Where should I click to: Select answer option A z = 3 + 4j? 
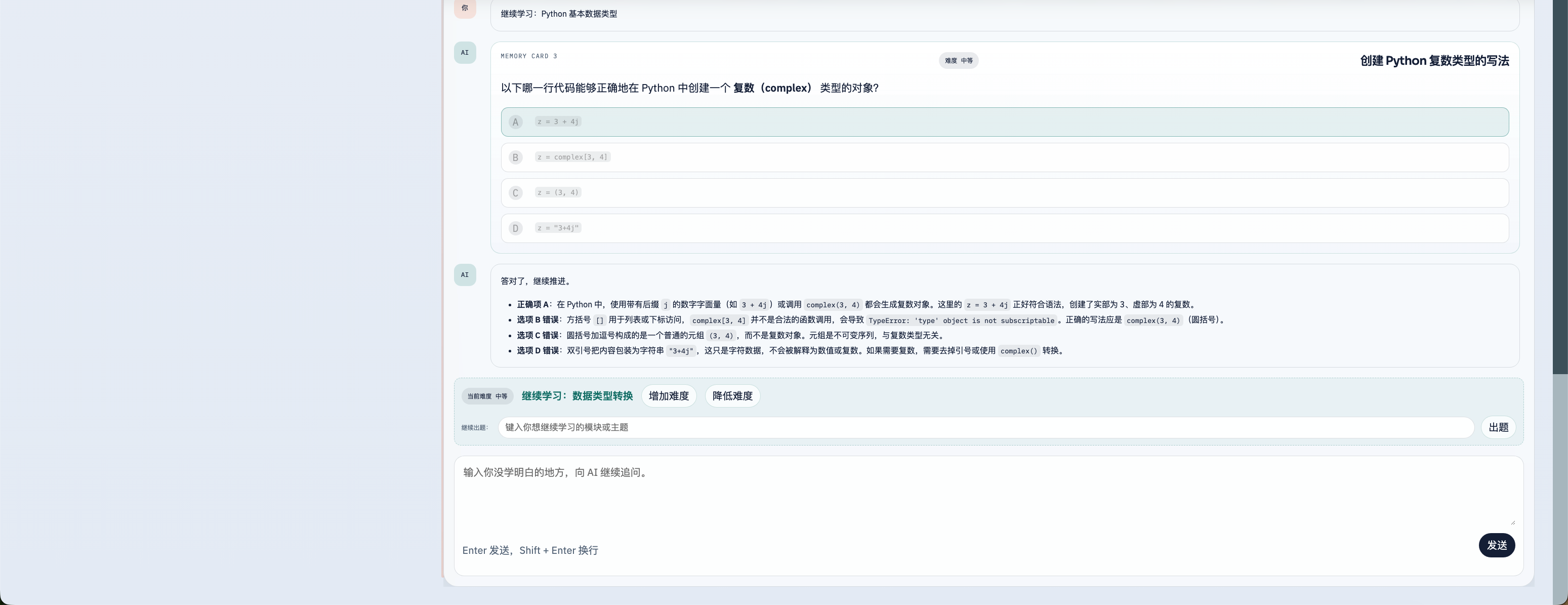click(x=1004, y=122)
